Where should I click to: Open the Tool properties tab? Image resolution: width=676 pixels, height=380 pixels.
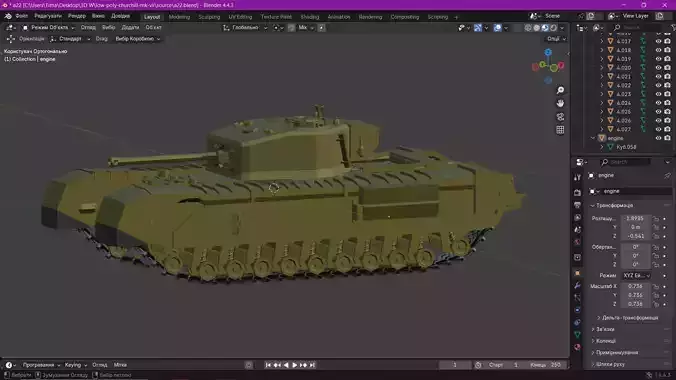(578, 177)
